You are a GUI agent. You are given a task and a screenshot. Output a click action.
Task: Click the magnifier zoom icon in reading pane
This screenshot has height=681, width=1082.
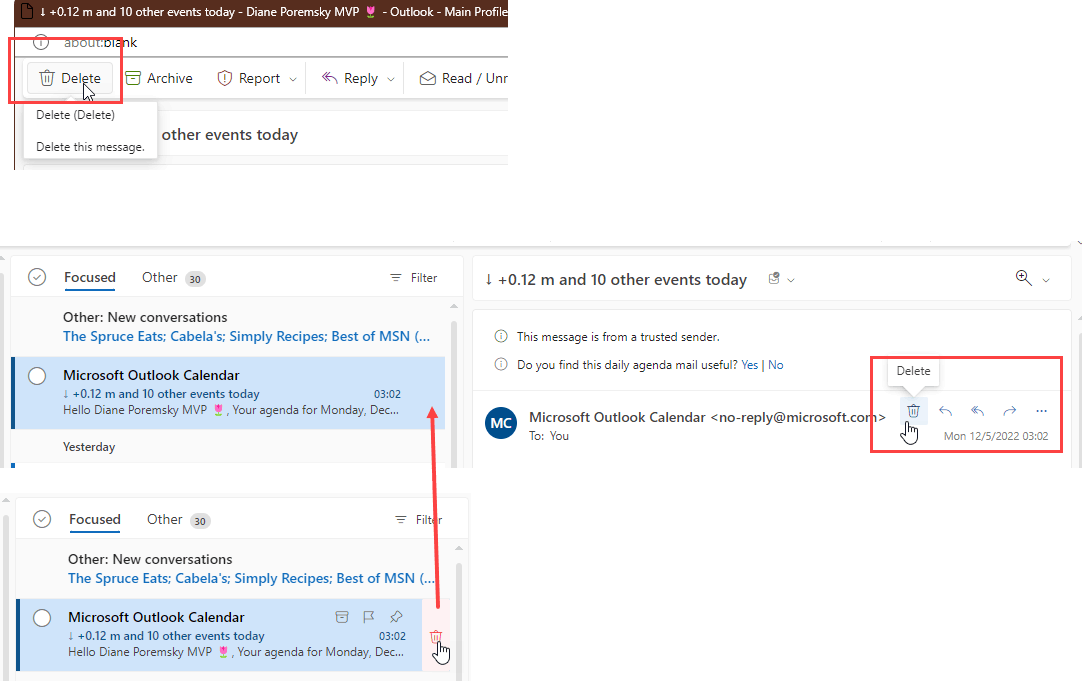pyautogui.click(x=1023, y=278)
